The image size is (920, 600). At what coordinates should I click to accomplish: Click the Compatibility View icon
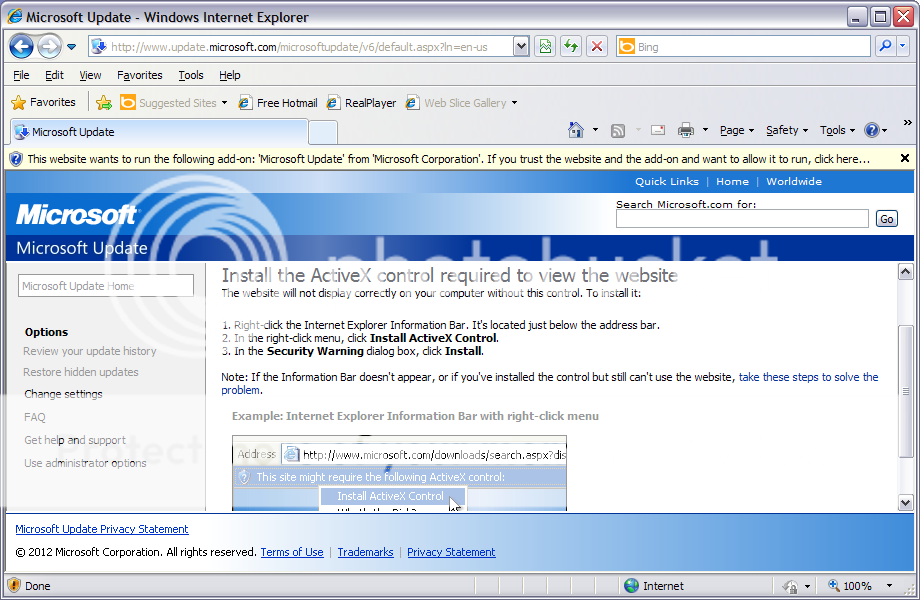pyautogui.click(x=545, y=46)
